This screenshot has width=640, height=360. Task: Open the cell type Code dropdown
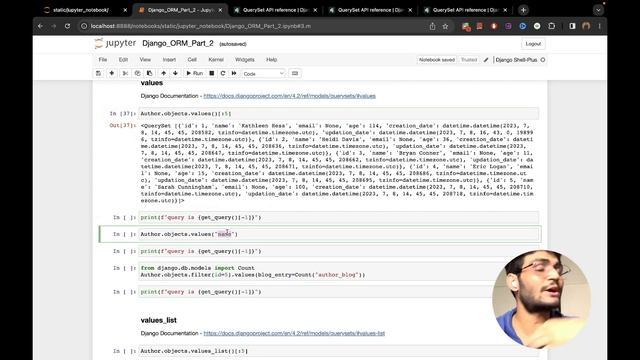point(263,73)
